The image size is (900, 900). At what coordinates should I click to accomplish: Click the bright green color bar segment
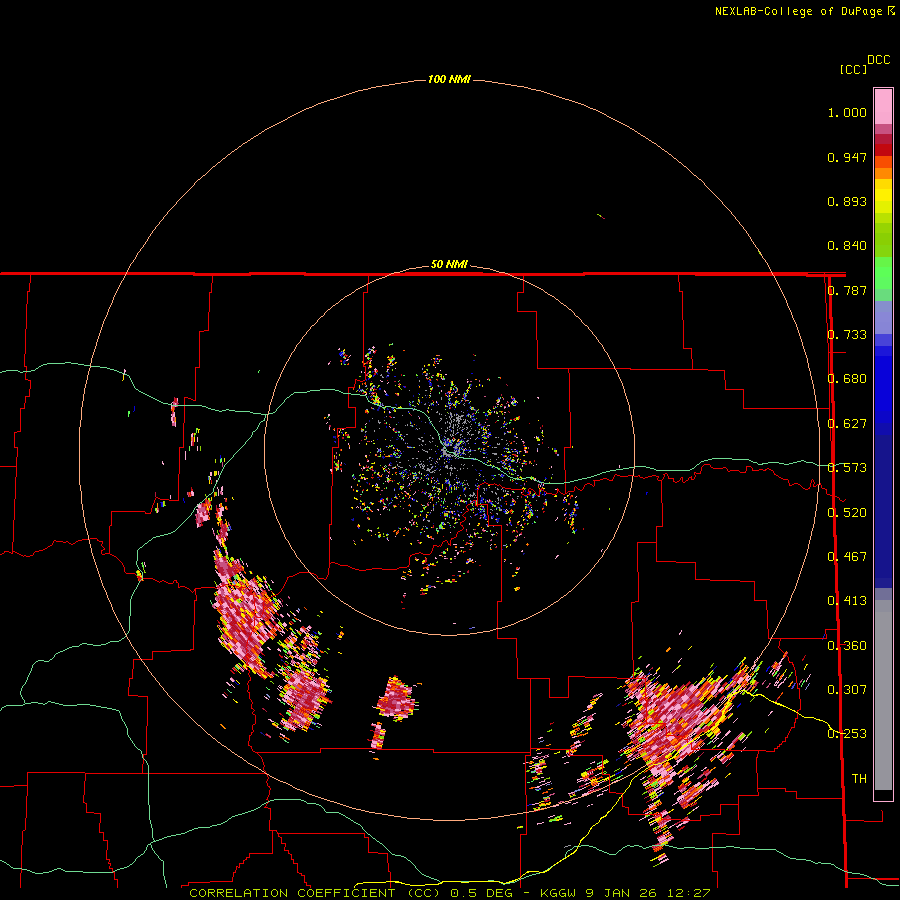pos(883,273)
